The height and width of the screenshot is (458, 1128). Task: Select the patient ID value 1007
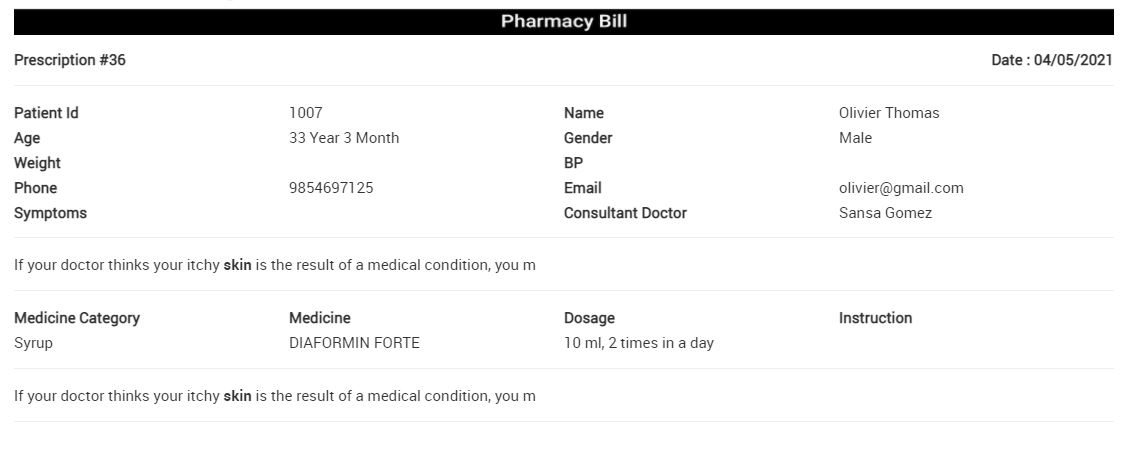coord(306,113)
